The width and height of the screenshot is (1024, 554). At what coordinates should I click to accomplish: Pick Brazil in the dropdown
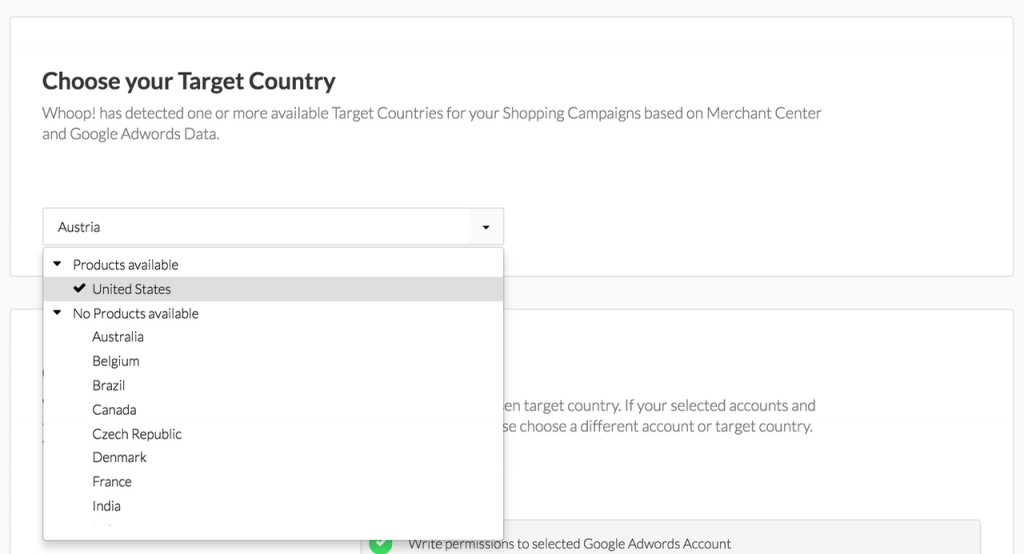(x=108, y=385)
